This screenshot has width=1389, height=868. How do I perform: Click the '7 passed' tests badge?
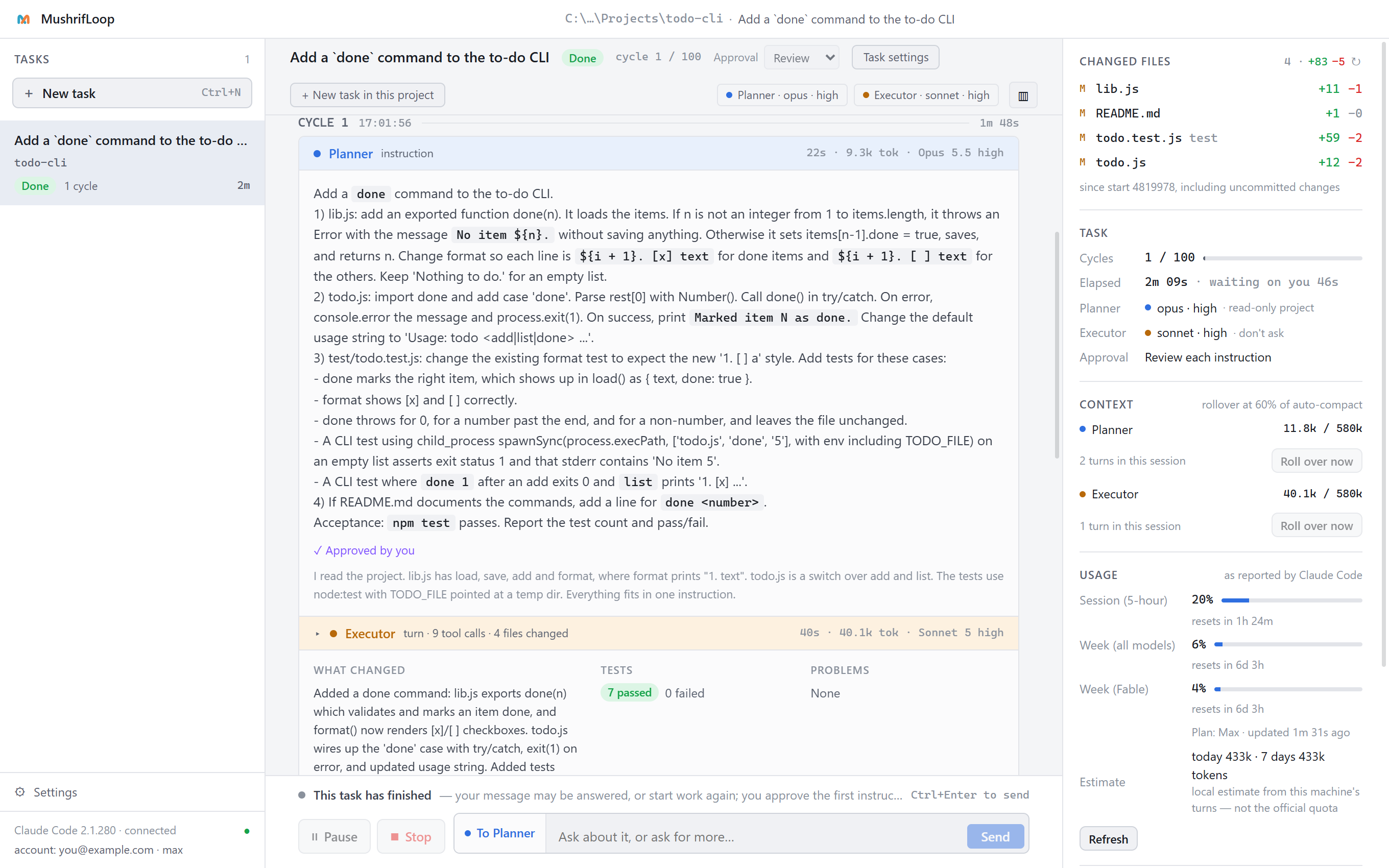(x=630, y=693)
